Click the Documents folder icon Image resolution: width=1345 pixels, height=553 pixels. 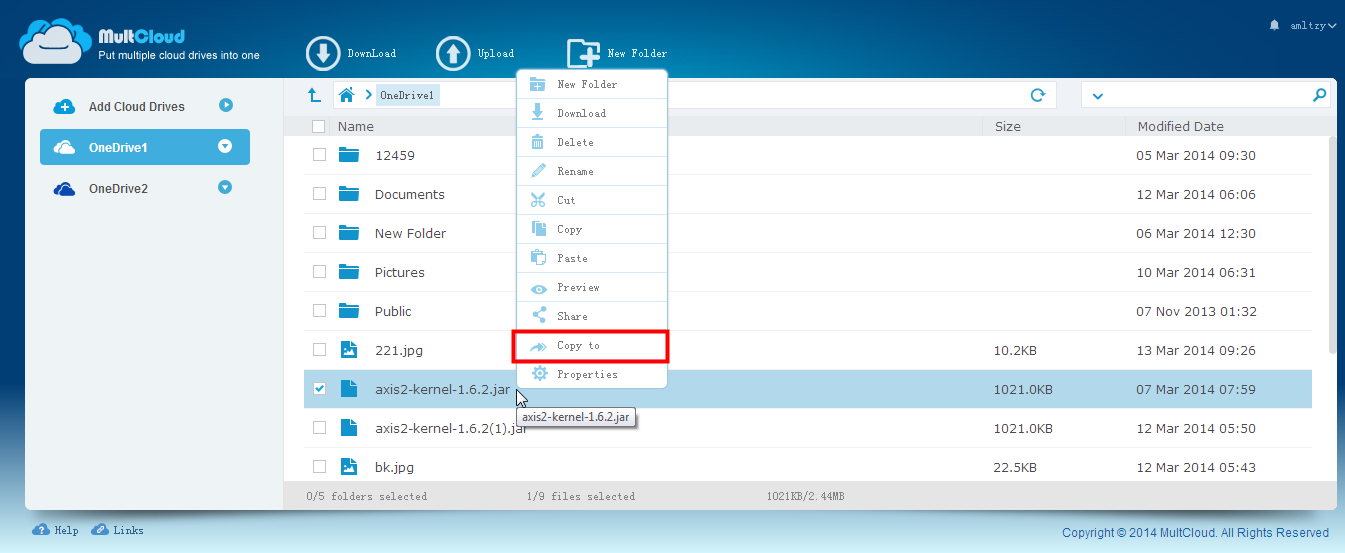click(x=348, y=194)
